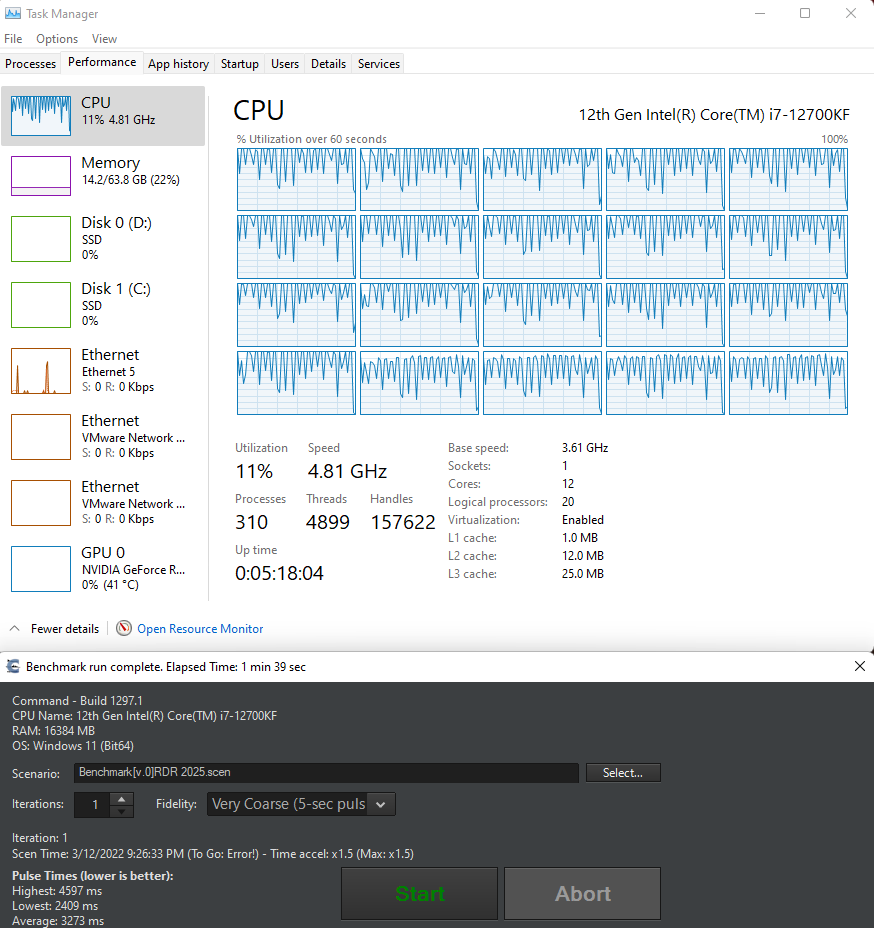Screen dimensions: 874x928
Task: Click the green Start benchmark button
Action: click(x=420, y=893)
